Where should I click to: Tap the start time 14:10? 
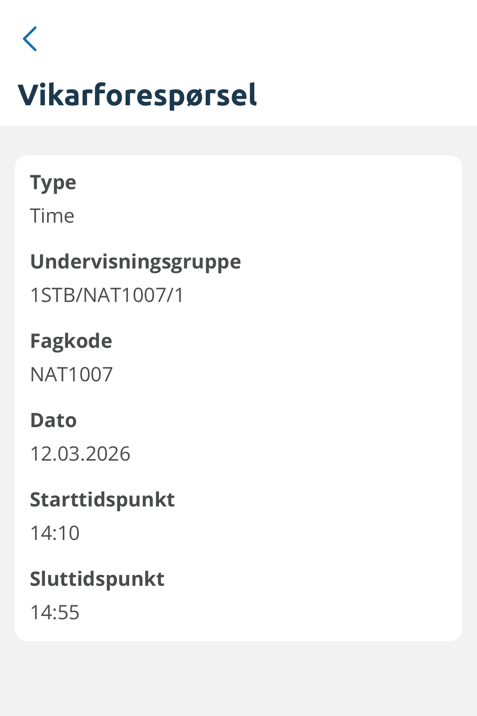point(55,533)
